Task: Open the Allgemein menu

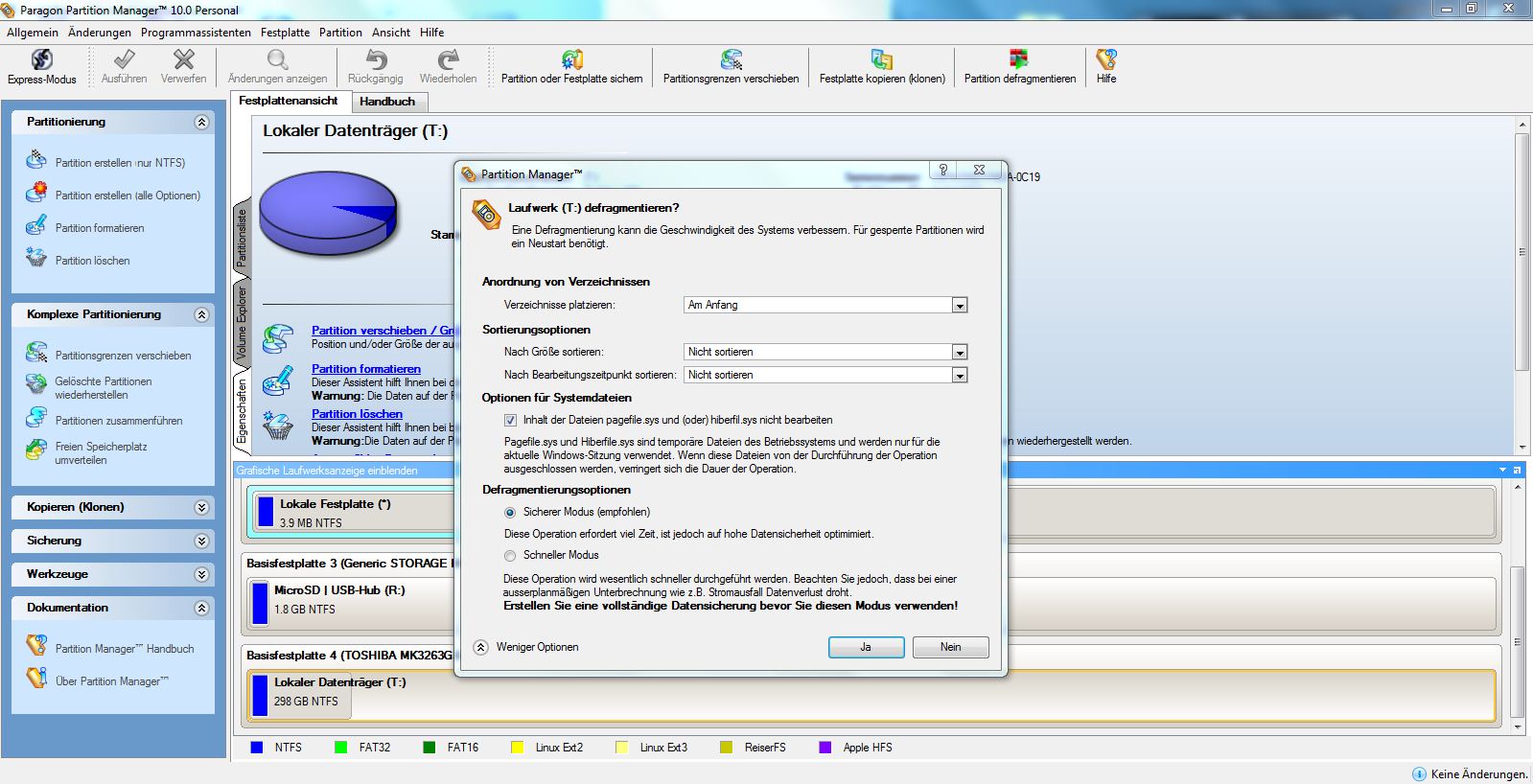Action: [x=33, y=32]
